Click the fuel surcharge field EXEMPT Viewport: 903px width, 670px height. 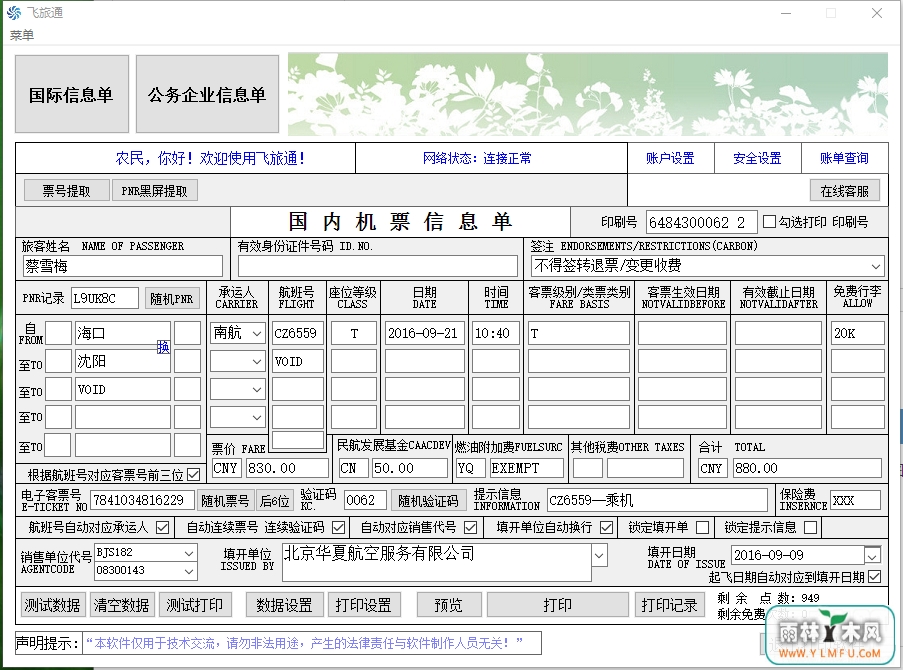[x=526, y=468]
